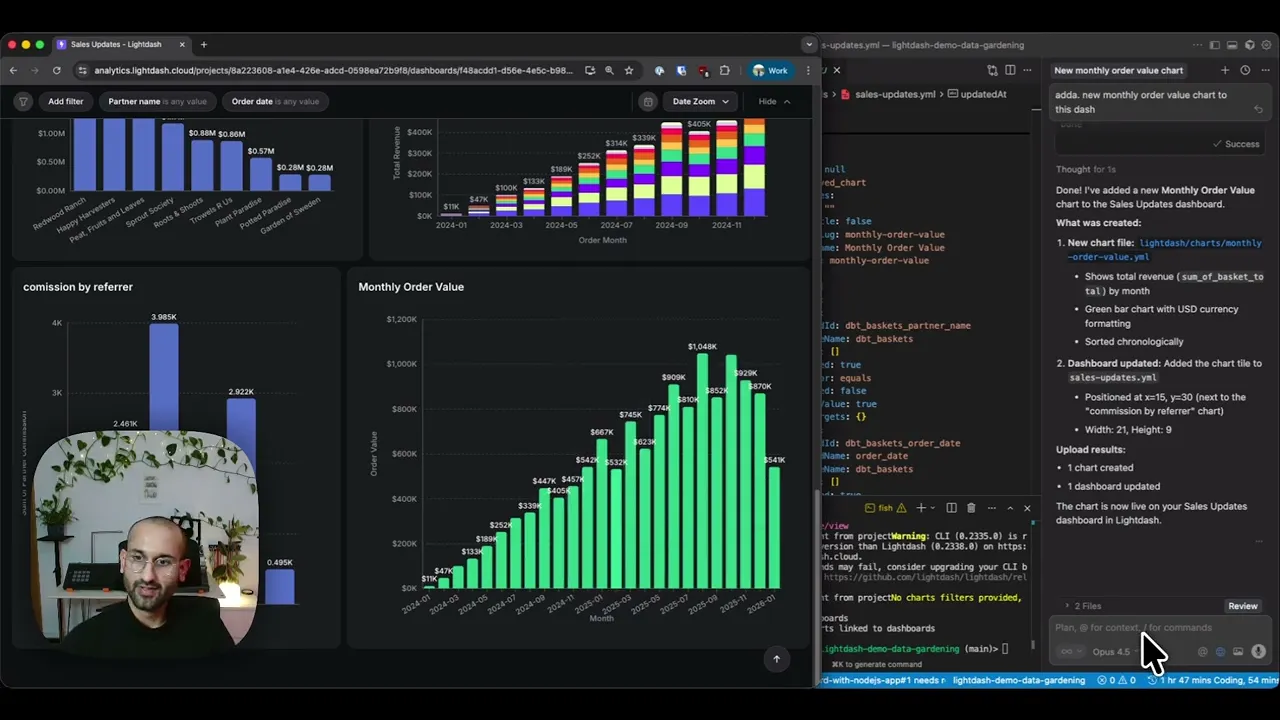
Task: Click the address bar URL
Action: [334, 71]
